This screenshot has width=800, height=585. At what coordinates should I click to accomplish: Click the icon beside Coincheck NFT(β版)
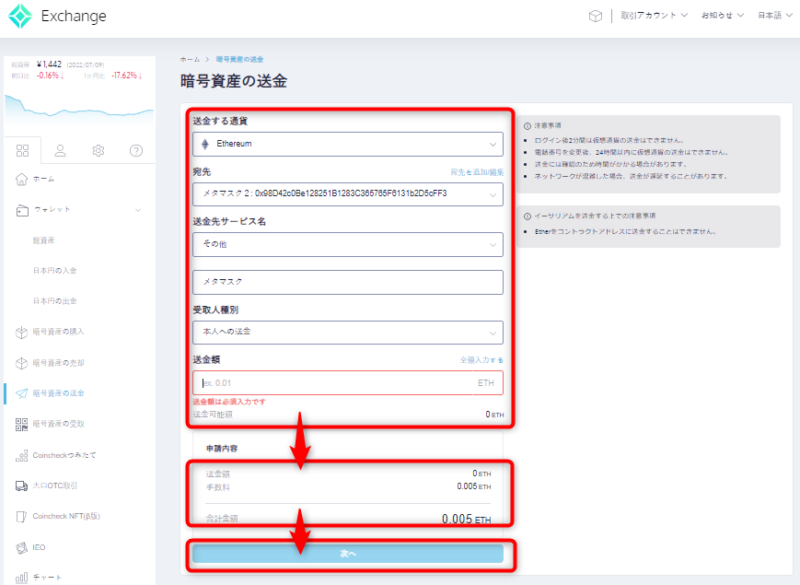(x=21, y=517)
